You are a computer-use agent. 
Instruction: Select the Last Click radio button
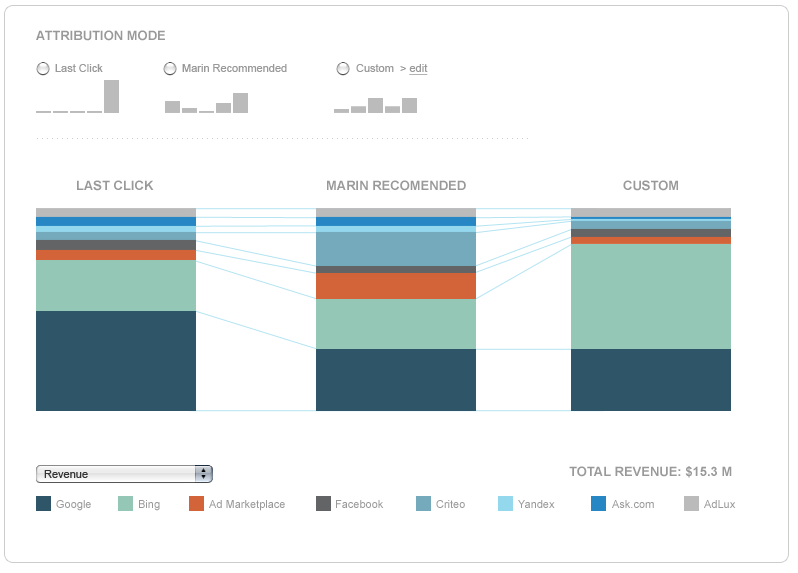[x=42, y=69]
